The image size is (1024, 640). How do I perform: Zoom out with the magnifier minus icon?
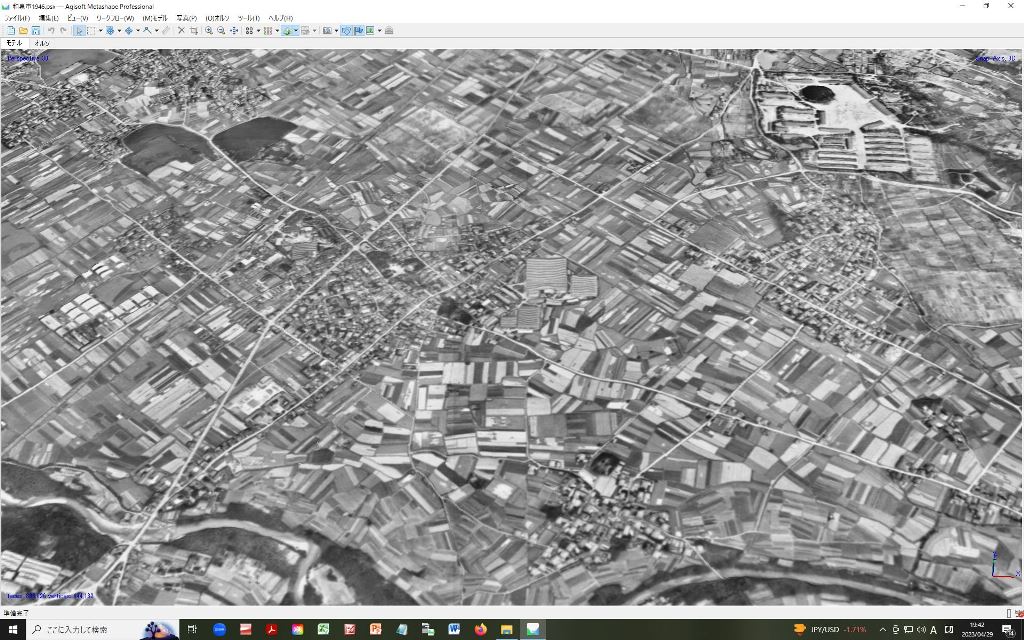tap(221, 31)
